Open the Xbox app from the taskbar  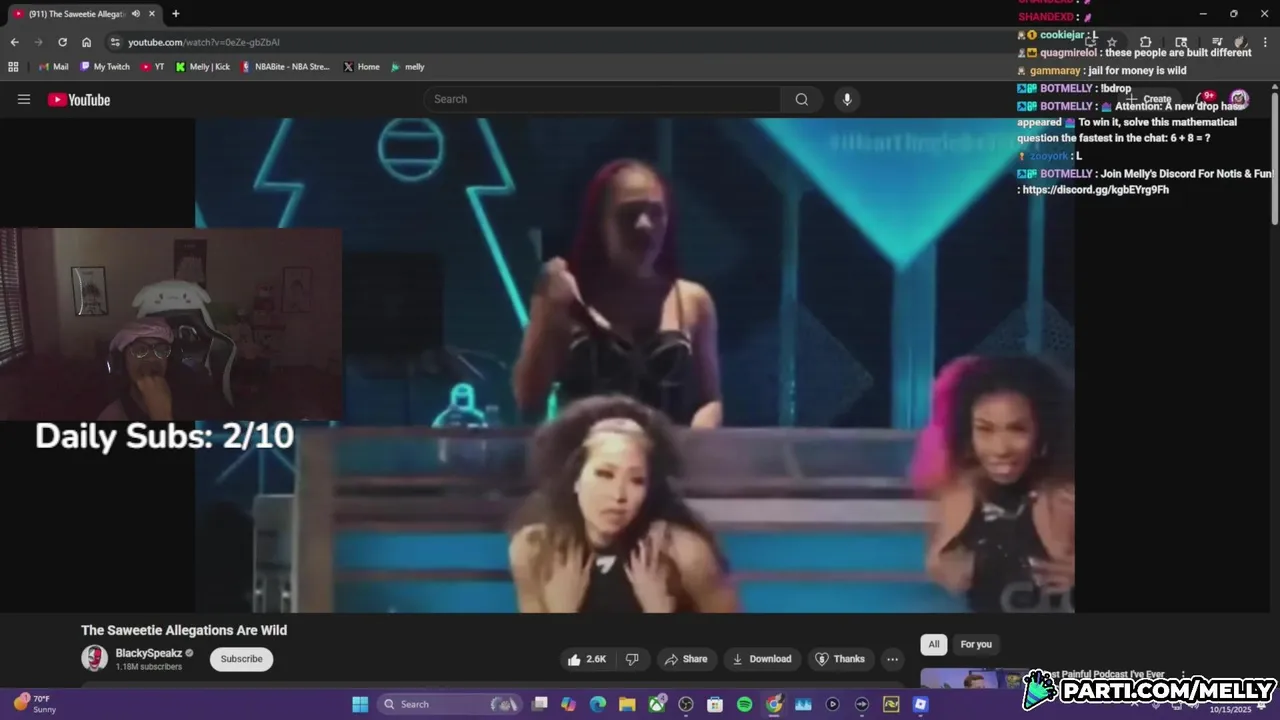point(657,704)
